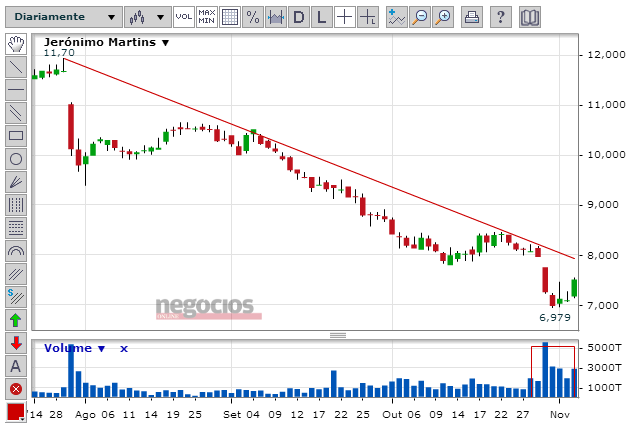The width and height of the screenshot is (635, 428).
Task: Select the diagonal speed lines tool
Action: pos(16,275)
